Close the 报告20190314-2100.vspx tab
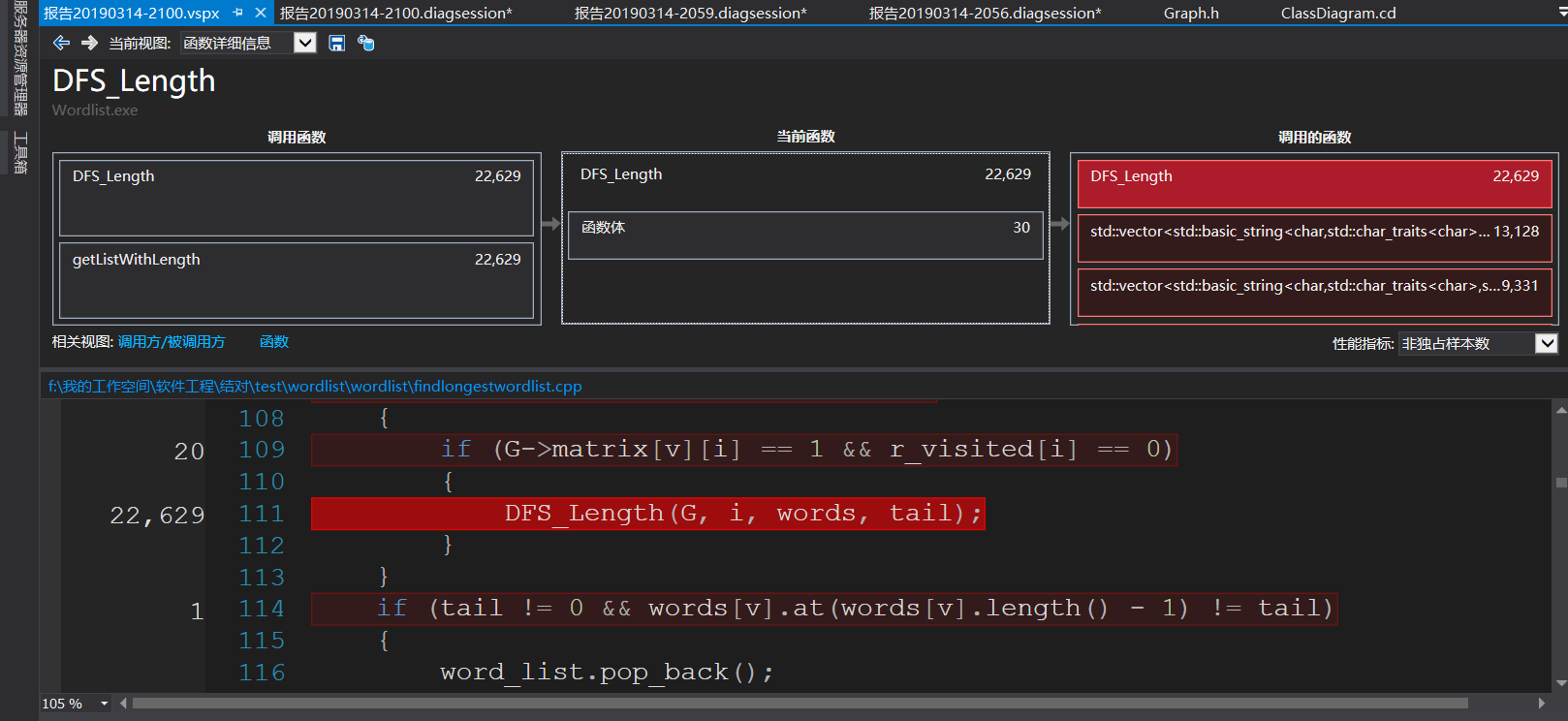This screenshot has height=721, width=1568. coord(260,13)
